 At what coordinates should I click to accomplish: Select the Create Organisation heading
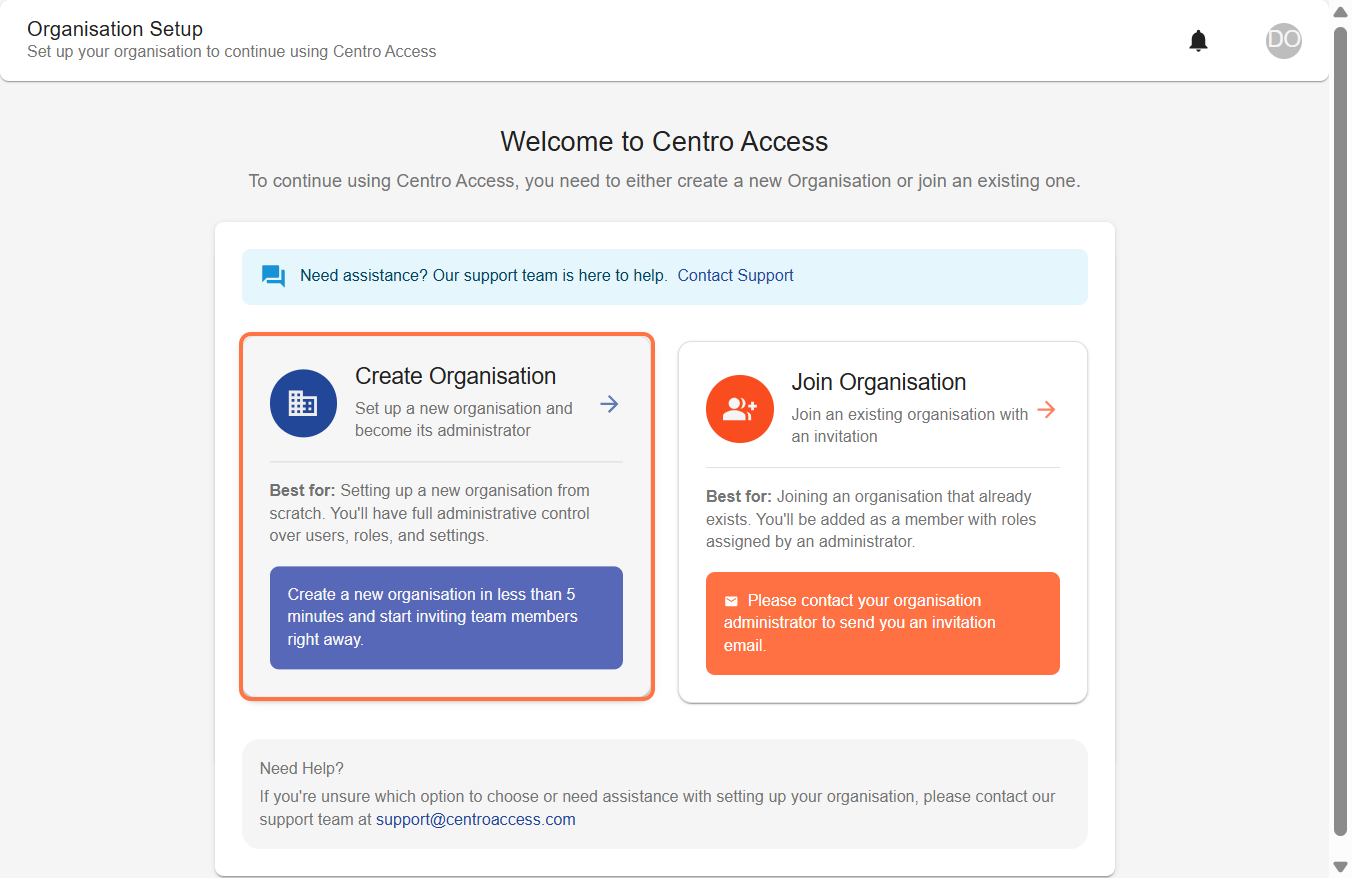click(x=456, y=376)
